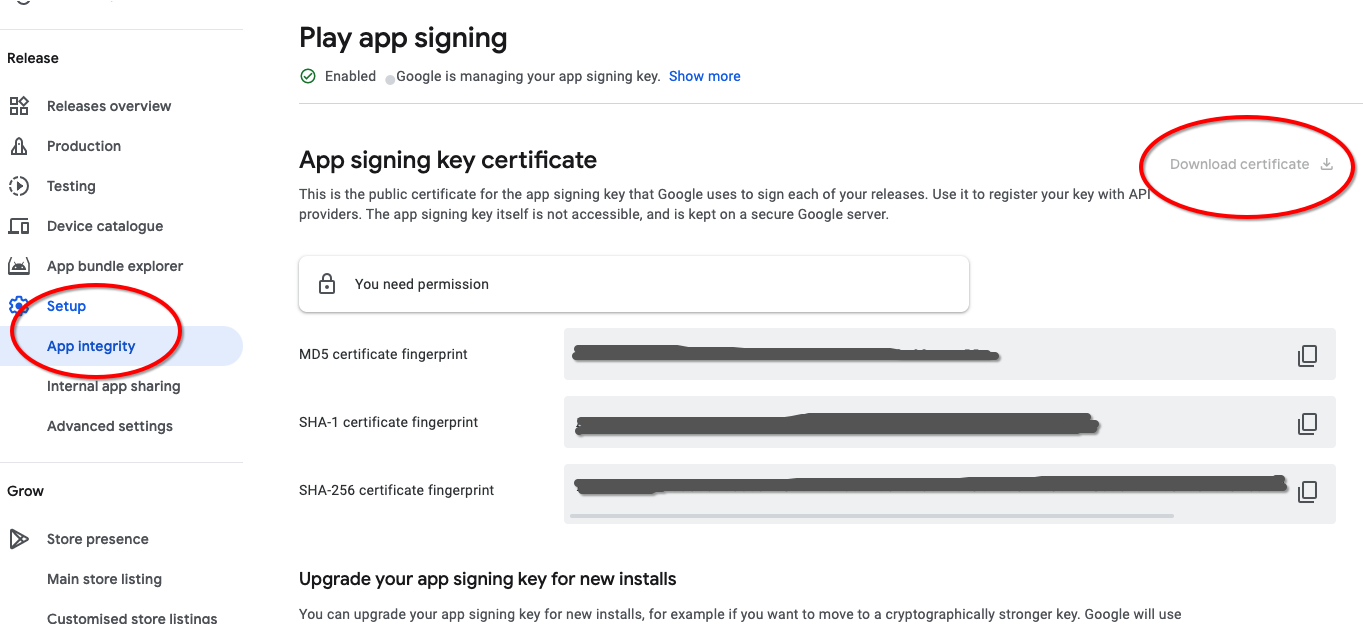This screenshot has height=624, width=1363.
Task: Copy the SHA-1 certificate fingerprint
Action: pos(1307,424)
